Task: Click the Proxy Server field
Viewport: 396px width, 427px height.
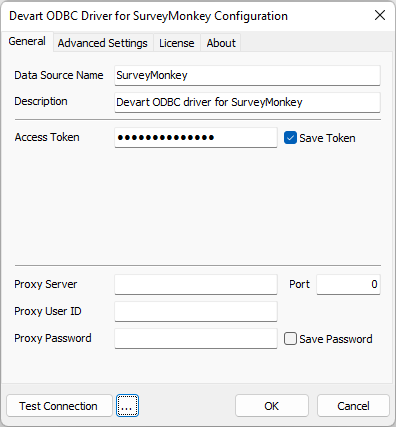Action: coord(196,284)
